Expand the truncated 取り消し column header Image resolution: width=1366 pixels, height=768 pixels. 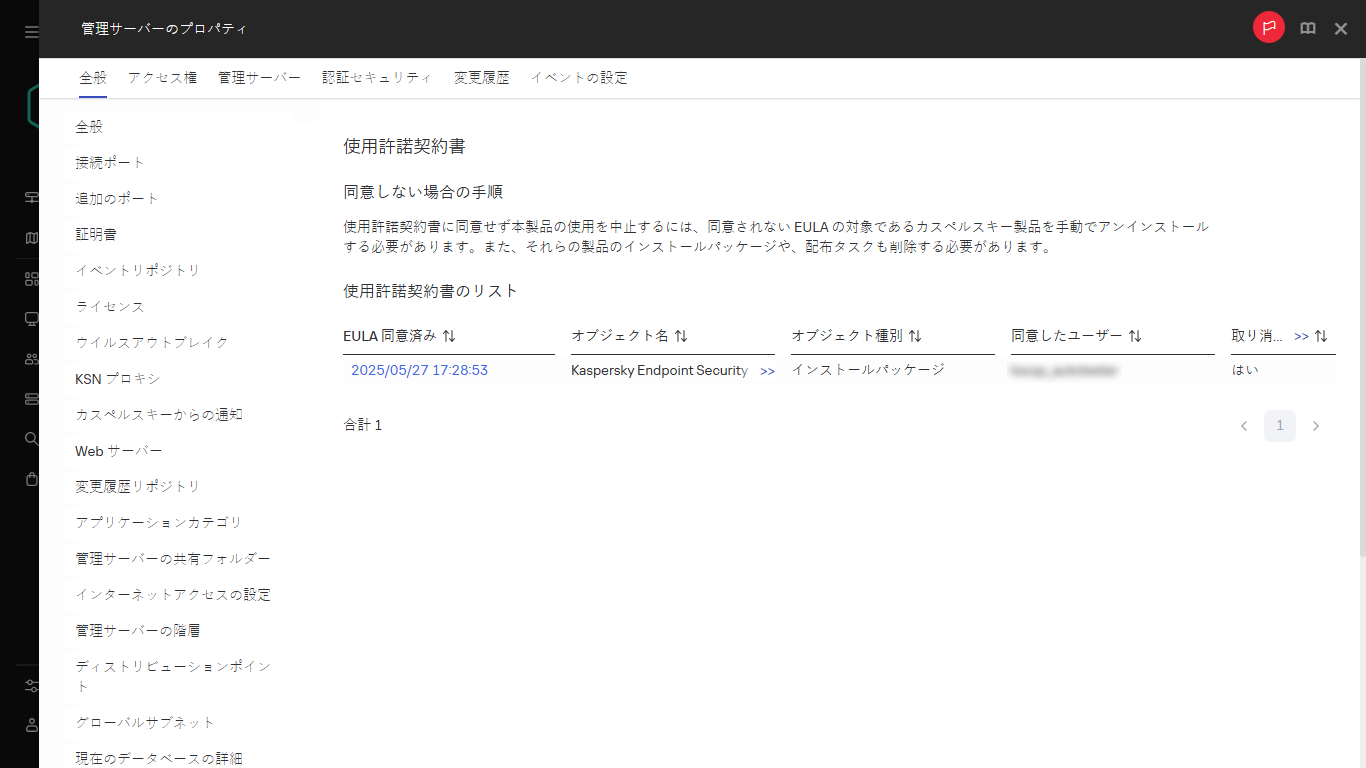[1299, 336]
